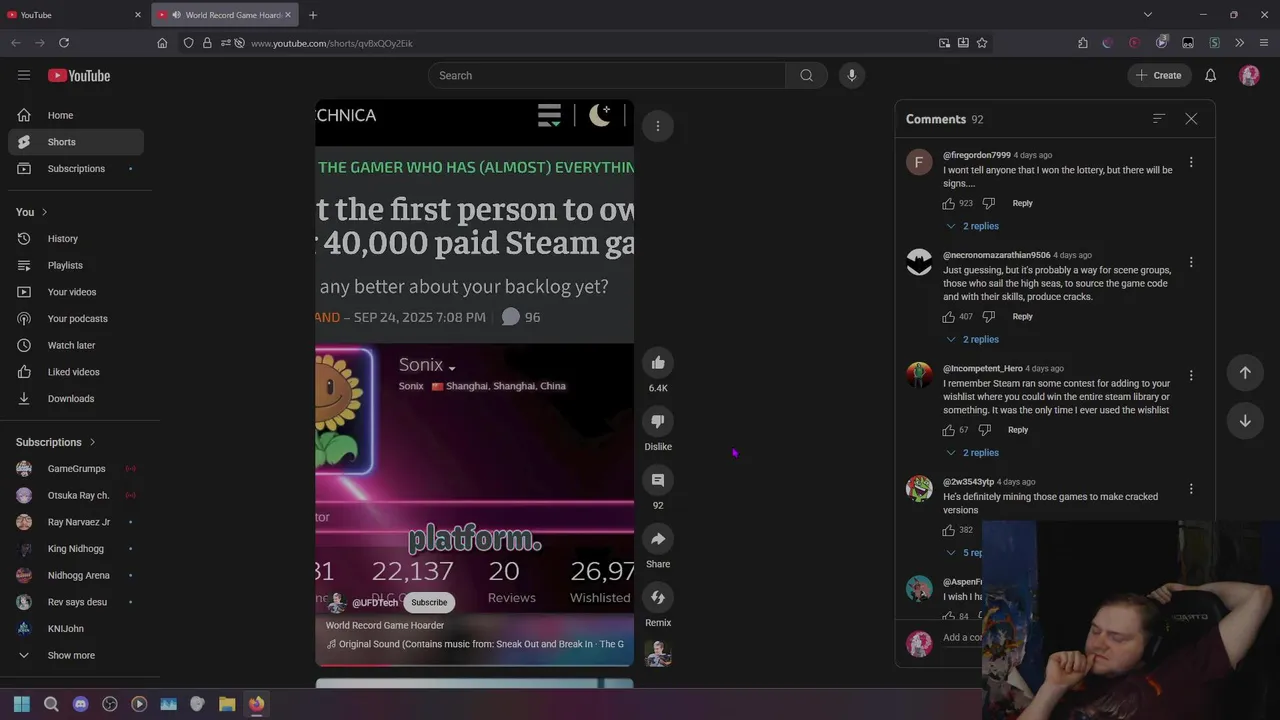List all tabs with the dropdown arrow
This screenshot has height=720, width=1280.
tap(1148, 15)
